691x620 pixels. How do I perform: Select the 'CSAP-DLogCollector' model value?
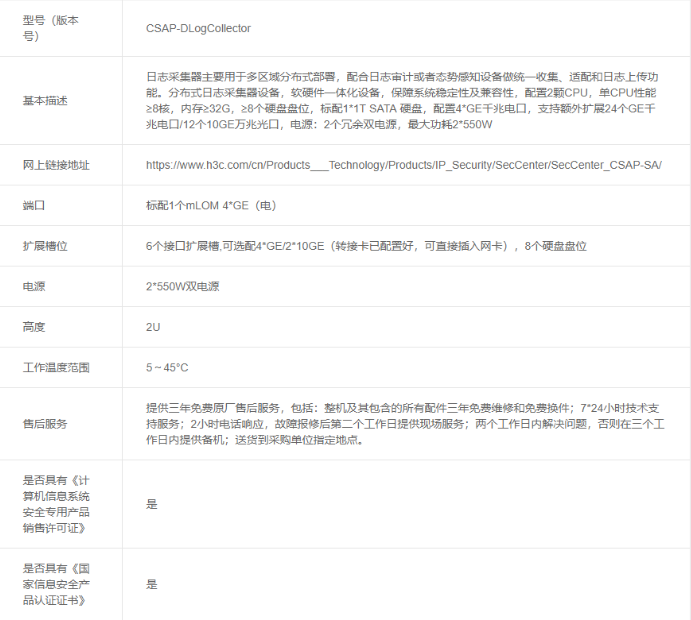click(198, 28)
